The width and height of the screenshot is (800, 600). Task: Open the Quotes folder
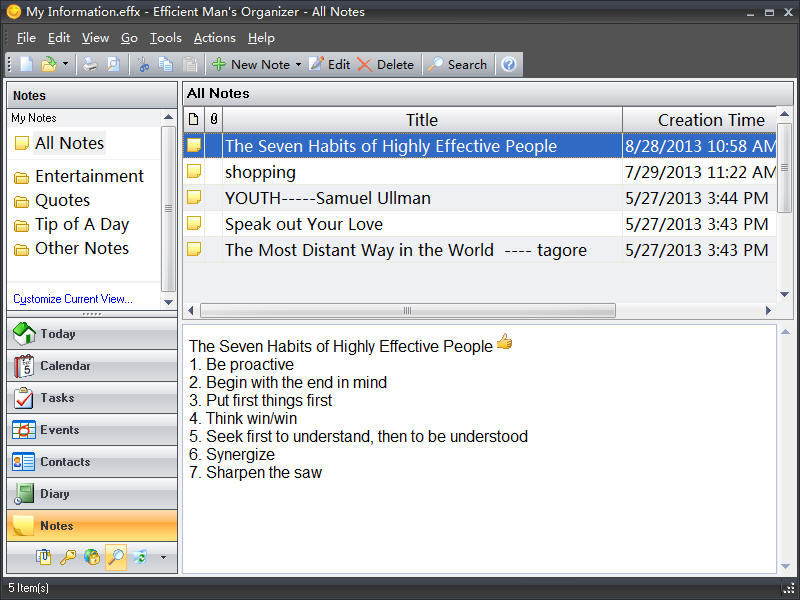point(62,200)
